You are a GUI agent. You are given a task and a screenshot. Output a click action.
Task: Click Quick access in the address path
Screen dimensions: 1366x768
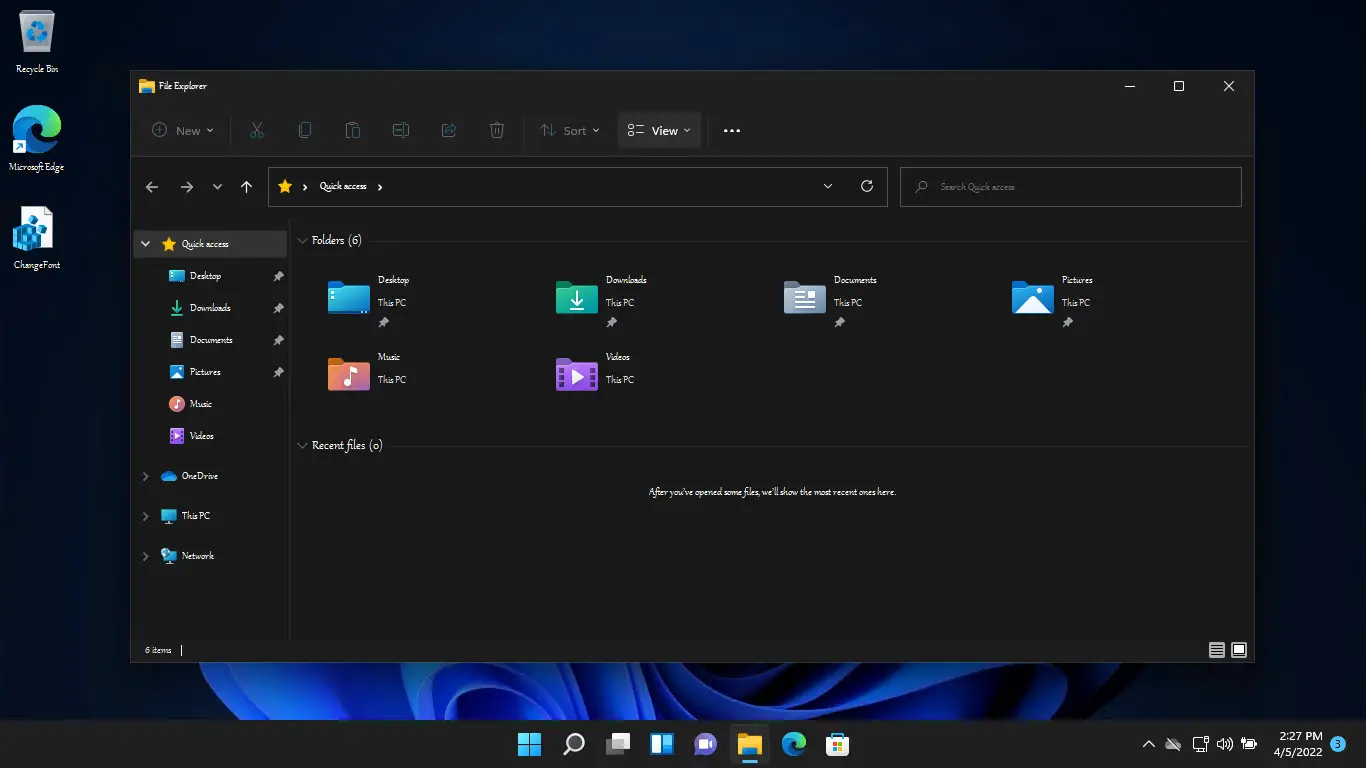(x=343, y=187)
